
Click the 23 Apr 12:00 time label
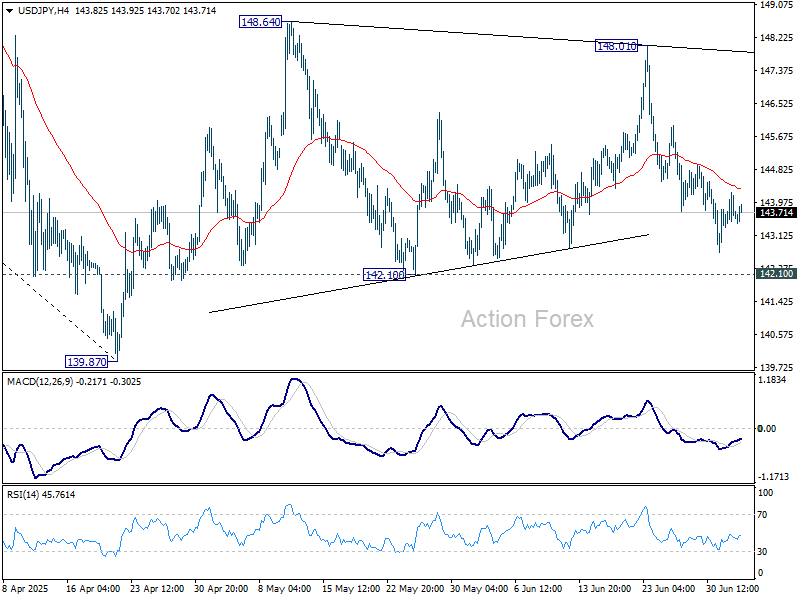pos(157,588)
